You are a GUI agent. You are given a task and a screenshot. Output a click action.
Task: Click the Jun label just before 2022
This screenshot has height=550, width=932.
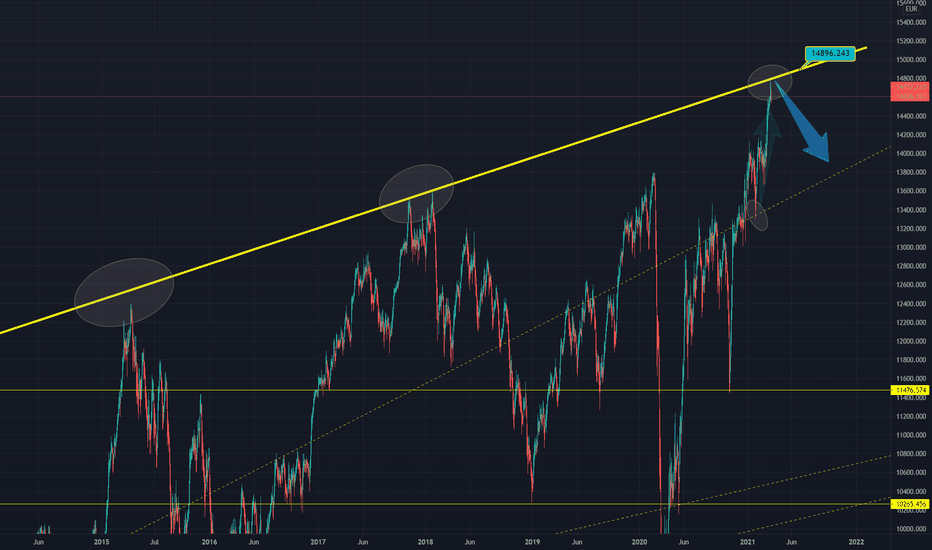tap(792, 542)
